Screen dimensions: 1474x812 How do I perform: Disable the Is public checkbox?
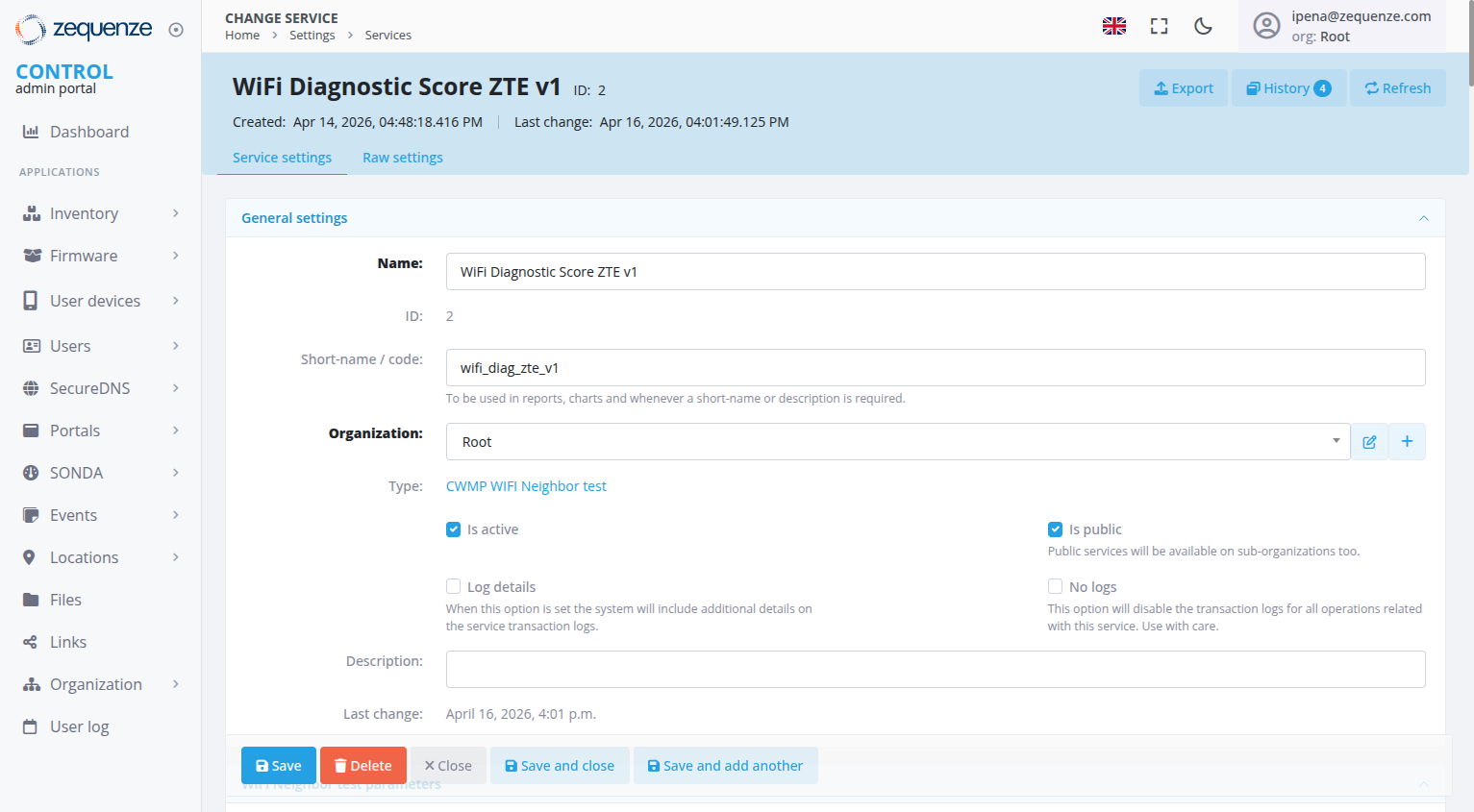coord(1055,529)
